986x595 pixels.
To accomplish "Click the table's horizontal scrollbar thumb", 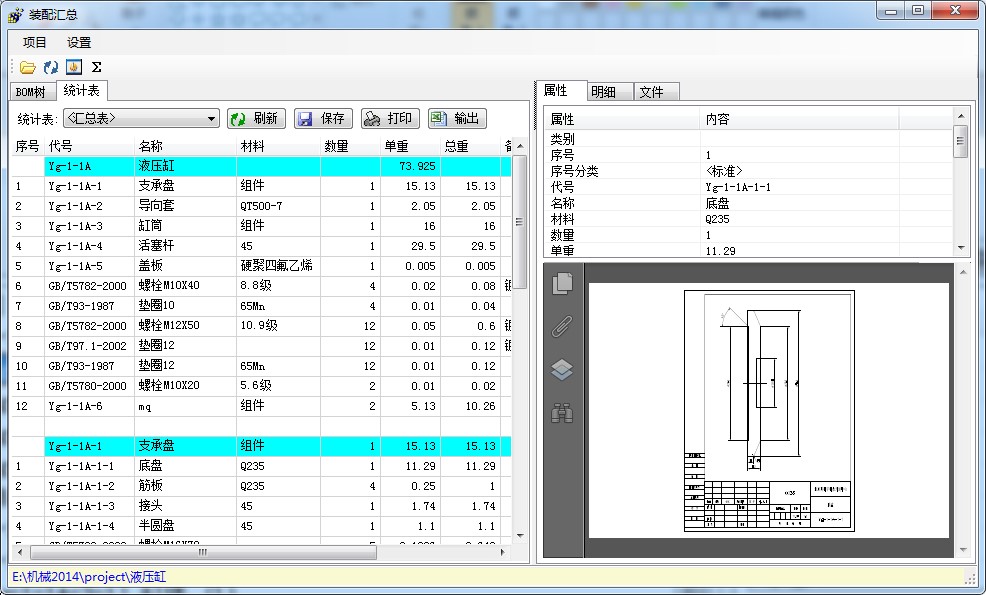I will (202, 552).
